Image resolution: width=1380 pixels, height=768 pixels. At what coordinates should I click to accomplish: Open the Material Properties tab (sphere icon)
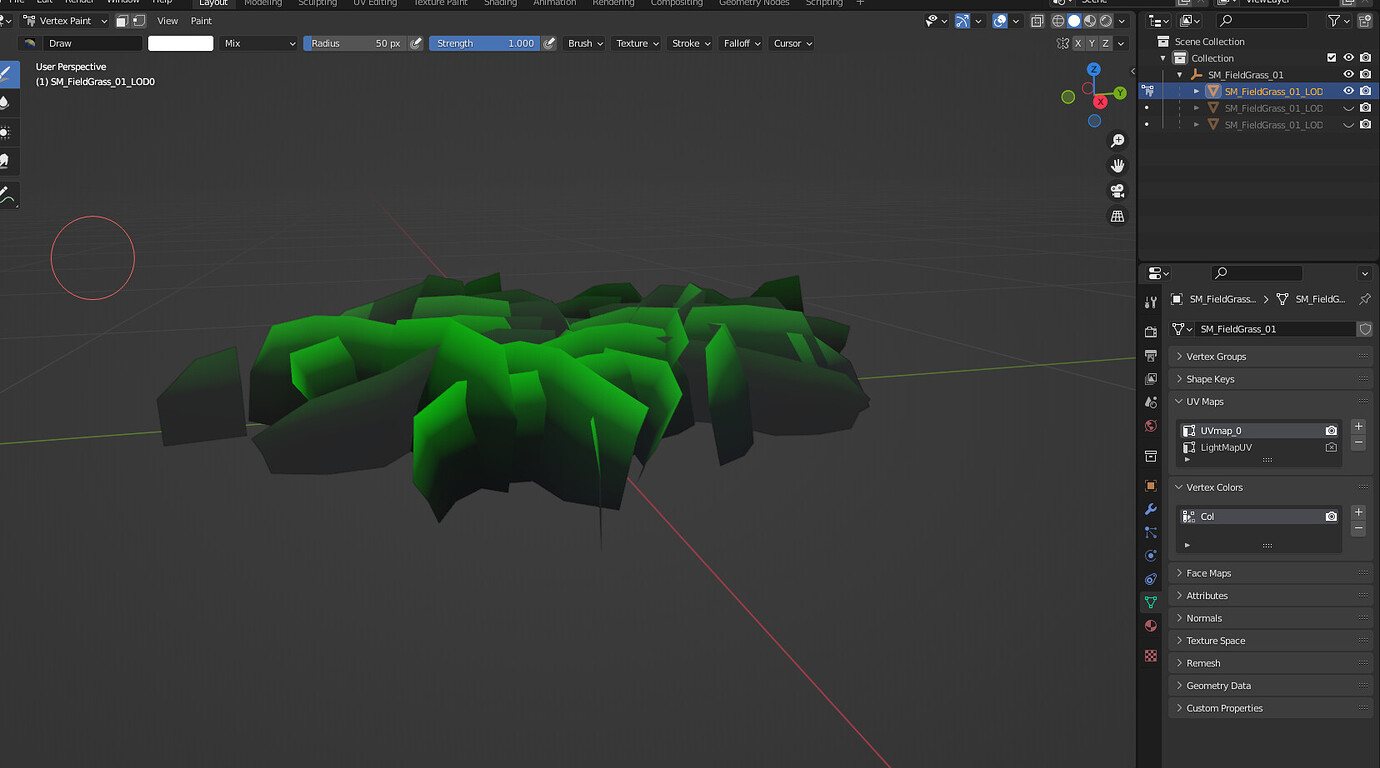tap(1150, 625)
